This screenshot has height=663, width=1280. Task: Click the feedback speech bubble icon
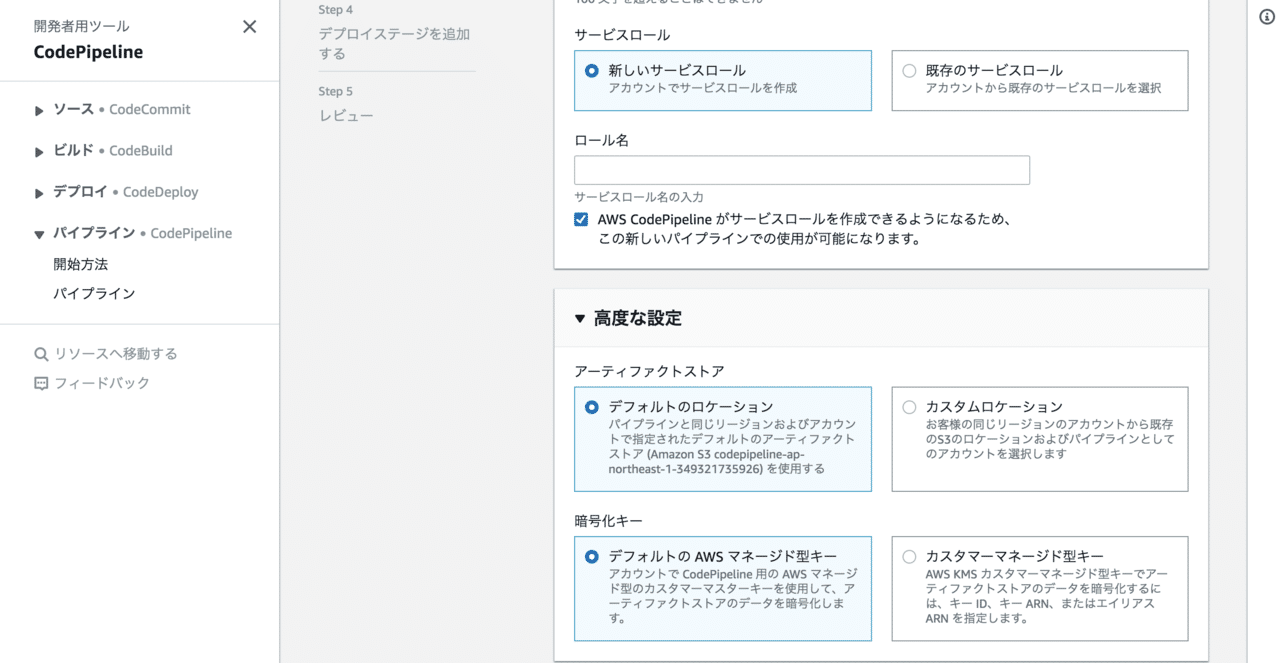[41, 383]
